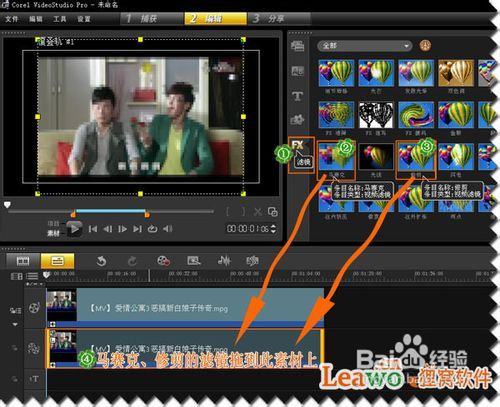Click the right orange trim marker
The image size is (500, 407).
point(147,215)
